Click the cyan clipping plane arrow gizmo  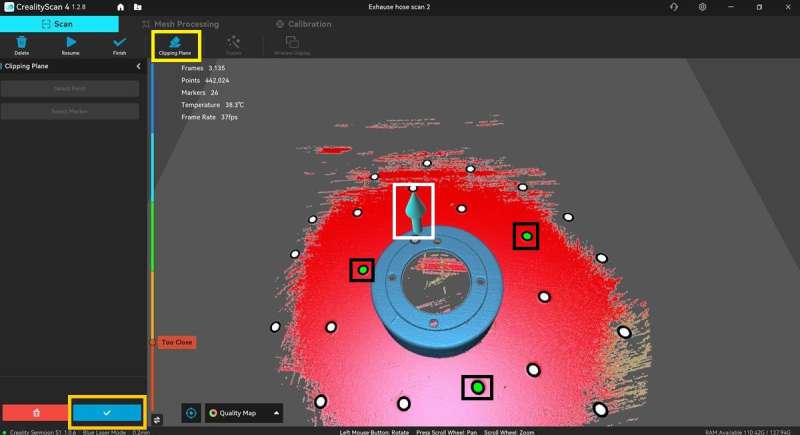coord(413,210)
